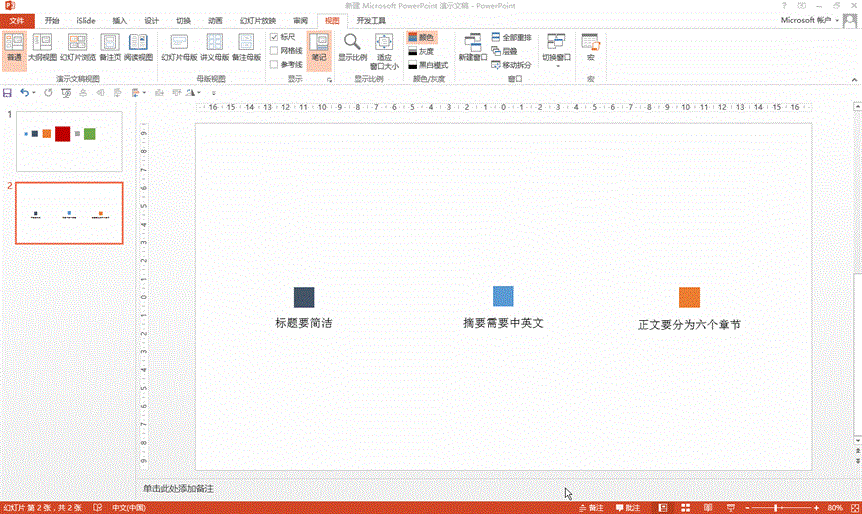Switch to outline view (大纲视图)
862x514 pixels.
[x=42, y=46]
